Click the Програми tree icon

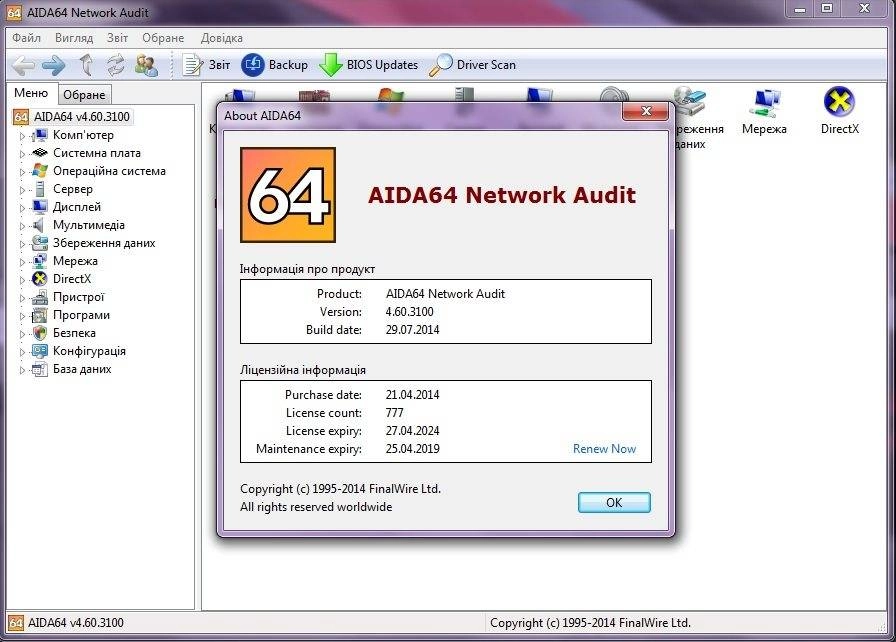40,315
